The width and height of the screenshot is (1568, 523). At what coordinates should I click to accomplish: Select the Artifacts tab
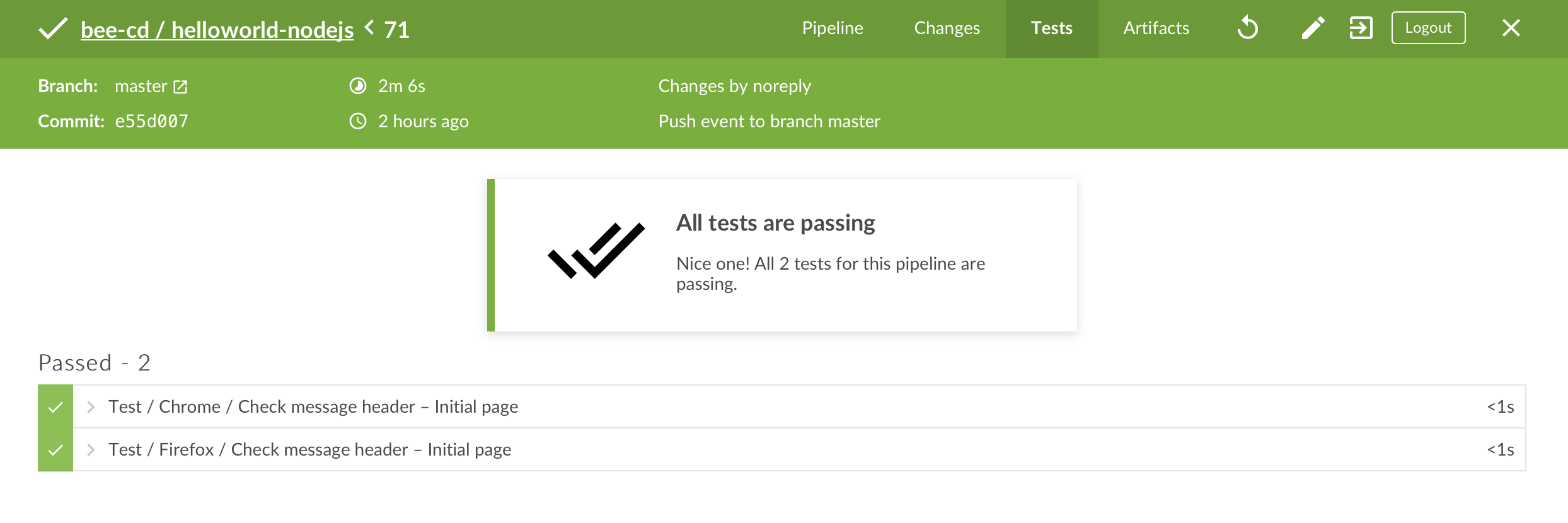click(x=1156, y=28)
